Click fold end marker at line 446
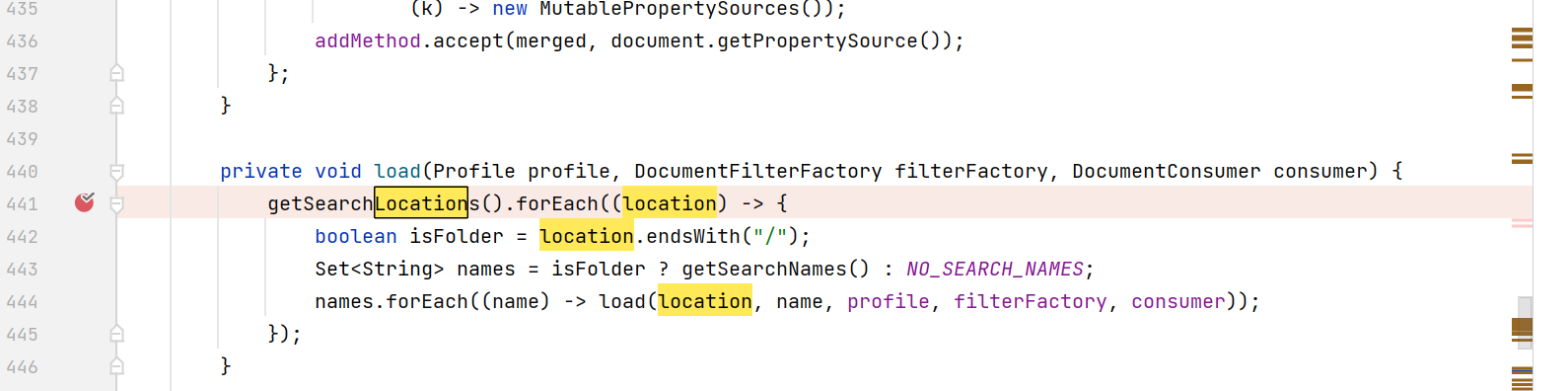 tap(116, 366)
